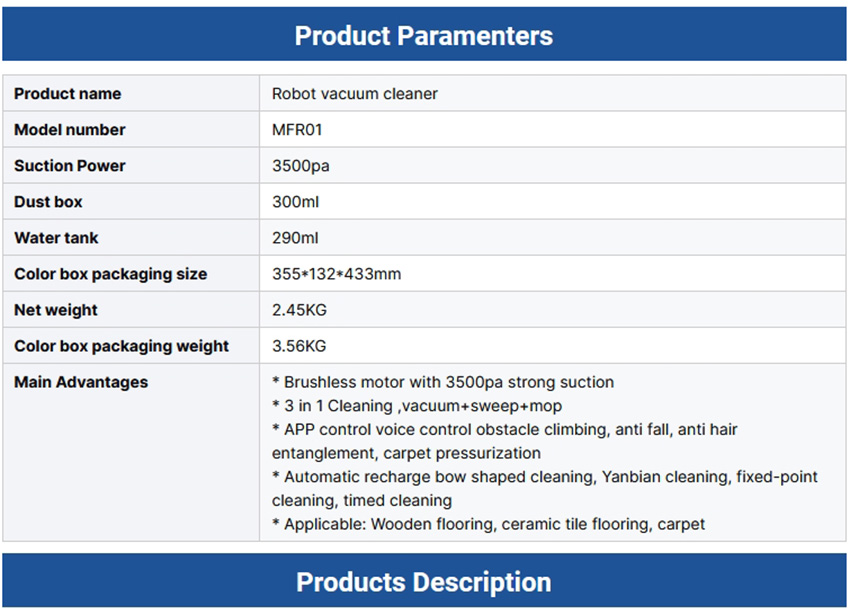Click the 3500pa suction value cell

[x=300, y=166]
